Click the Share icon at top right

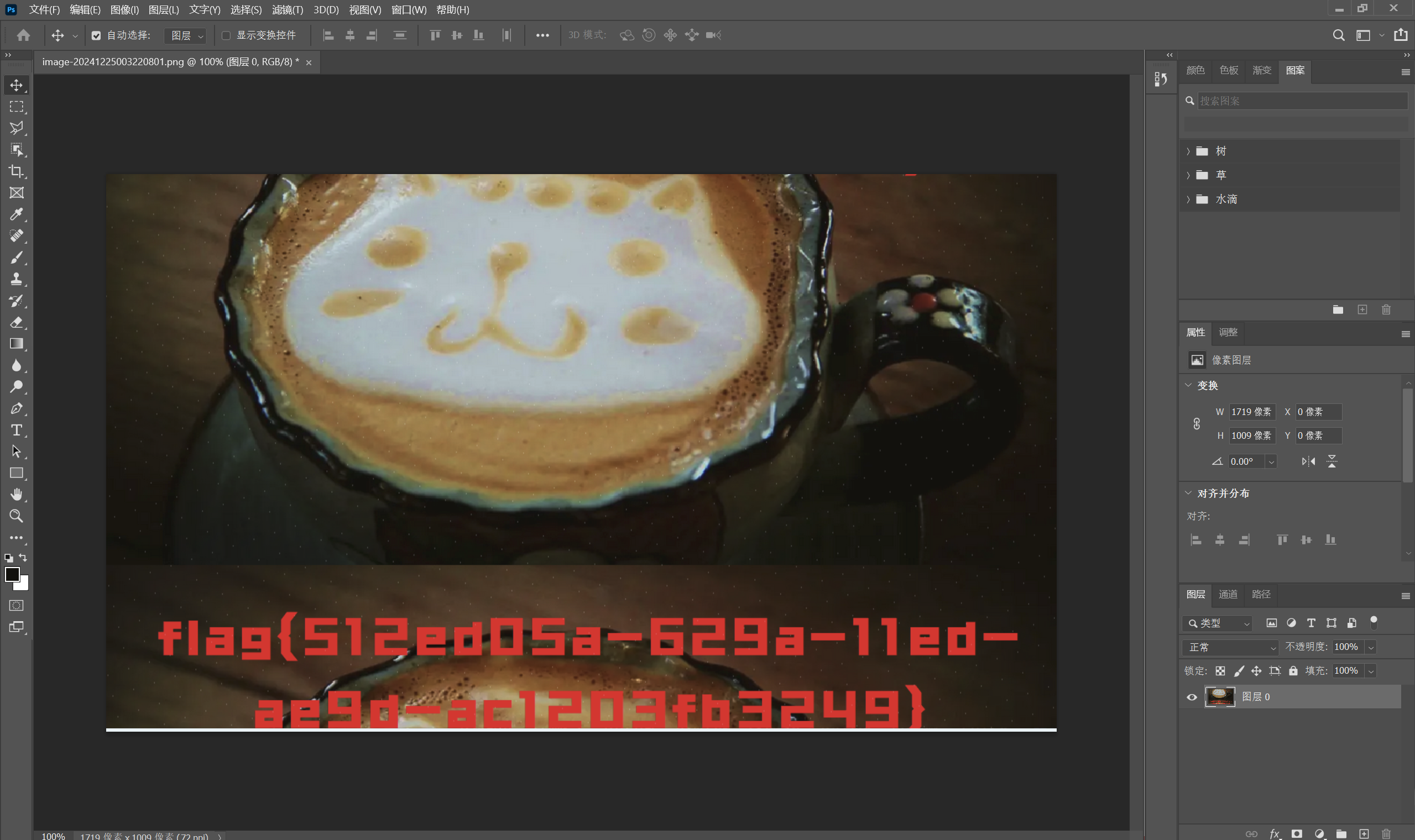(1401, 34)
